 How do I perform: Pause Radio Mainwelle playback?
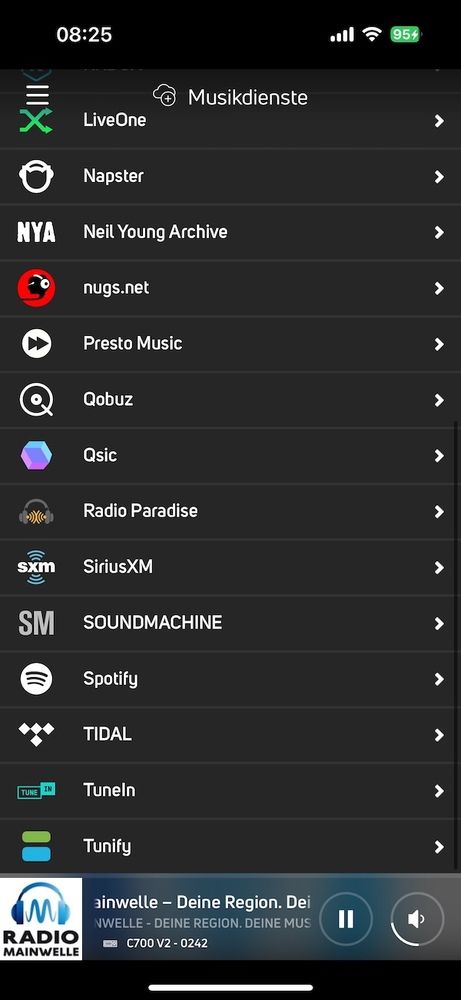346,919
